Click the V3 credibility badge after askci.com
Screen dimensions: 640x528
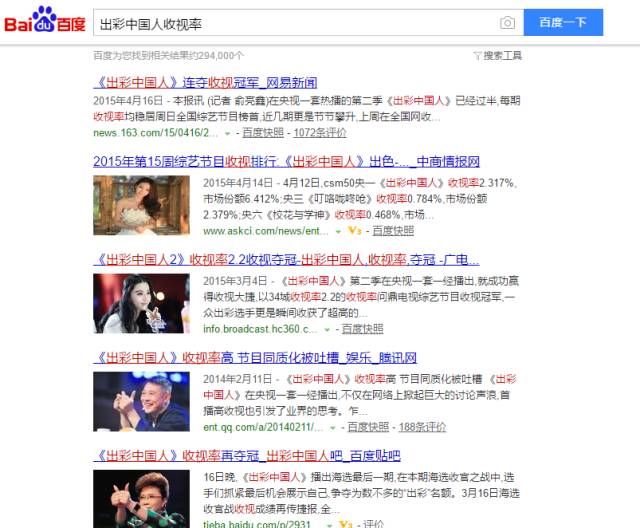(354, 231)
